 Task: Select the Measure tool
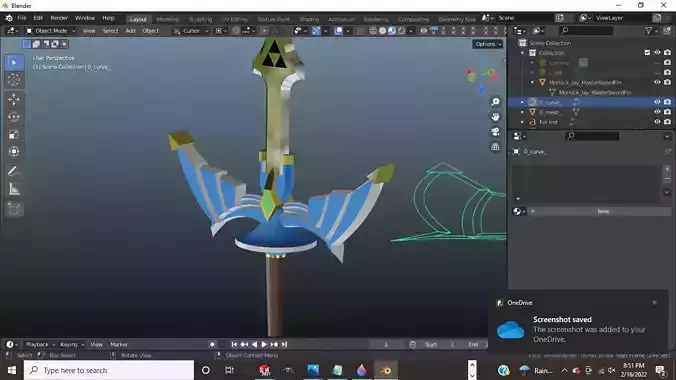point(14,189)
